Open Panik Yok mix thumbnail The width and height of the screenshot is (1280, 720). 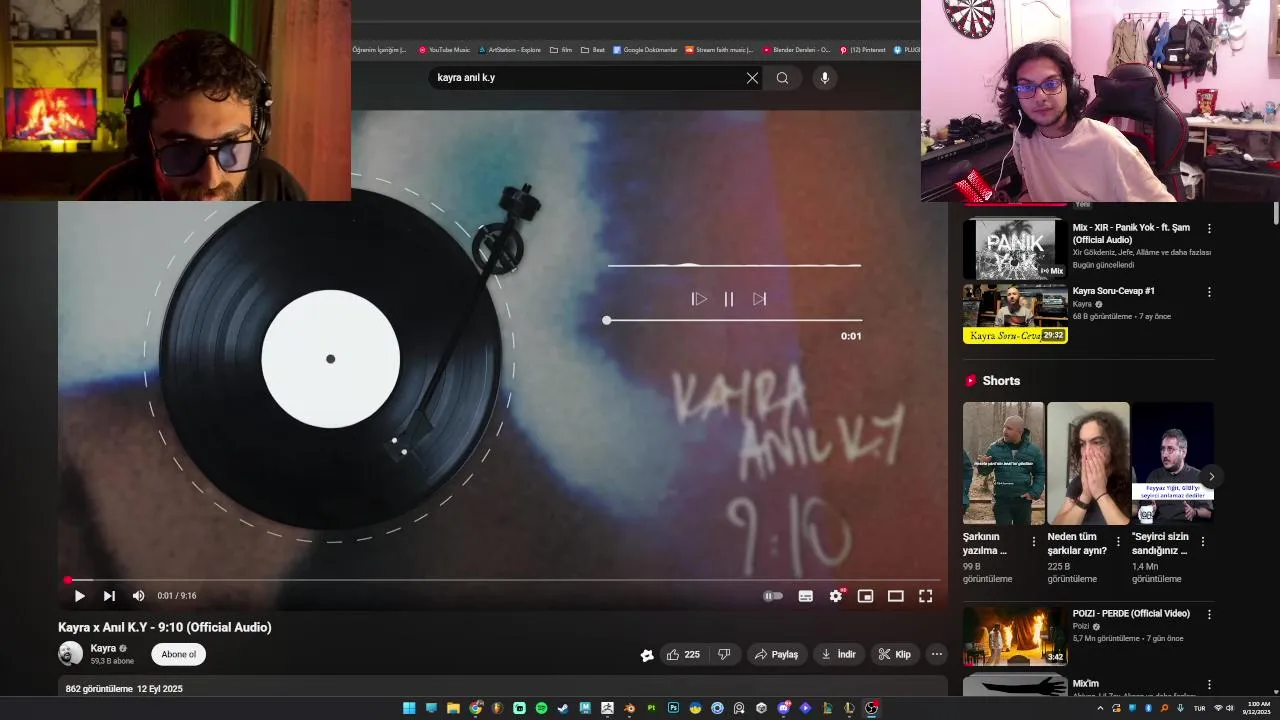(x=1015, y=248)
